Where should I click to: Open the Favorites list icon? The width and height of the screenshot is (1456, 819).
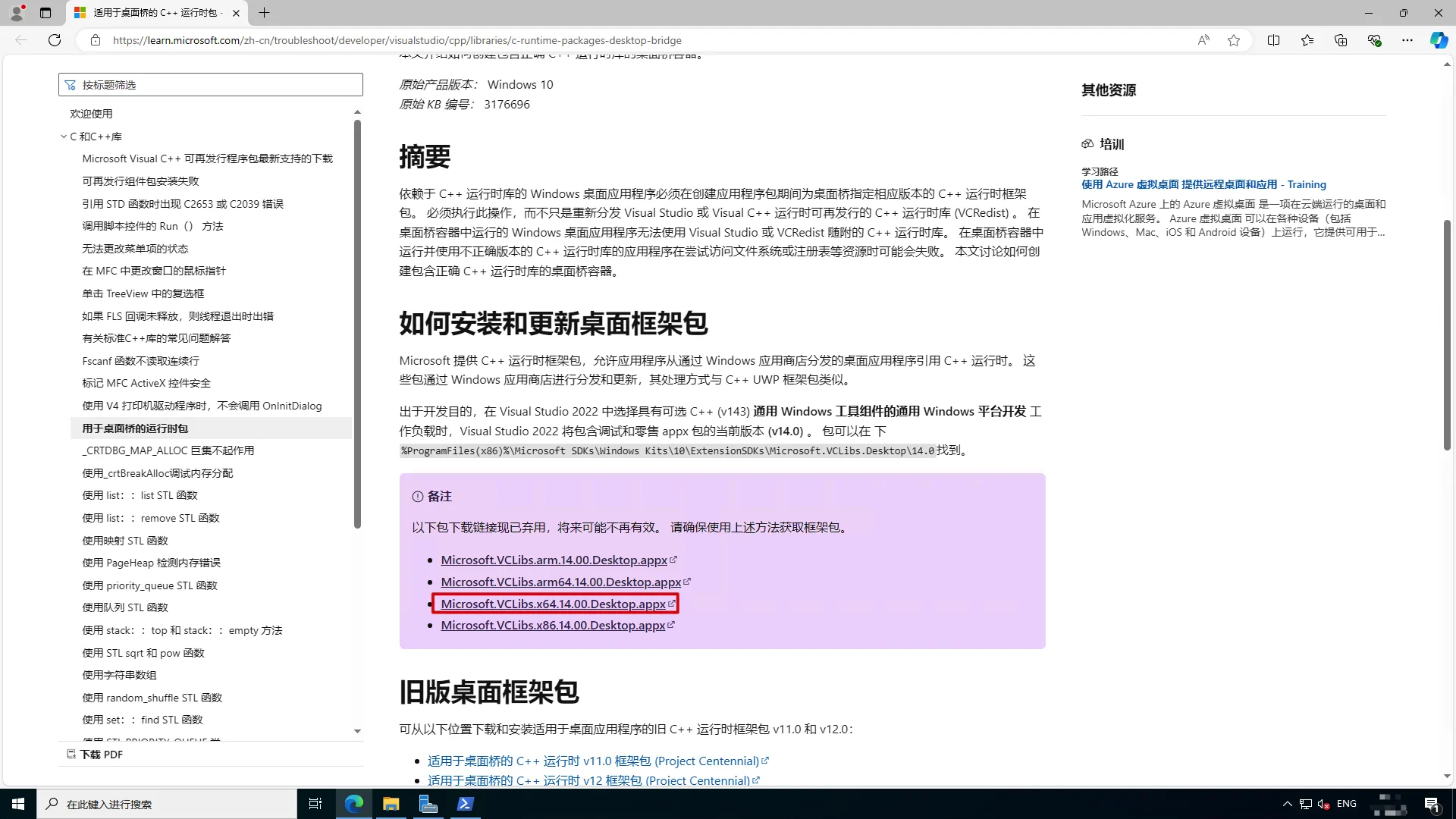pos(1307,40)
